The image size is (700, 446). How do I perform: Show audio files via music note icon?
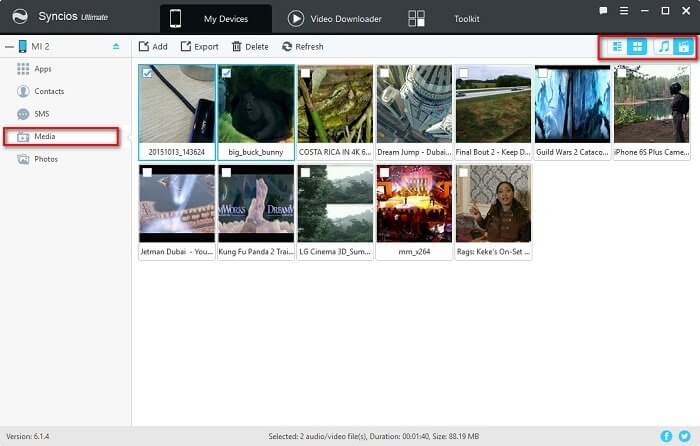tap(664, 46)
